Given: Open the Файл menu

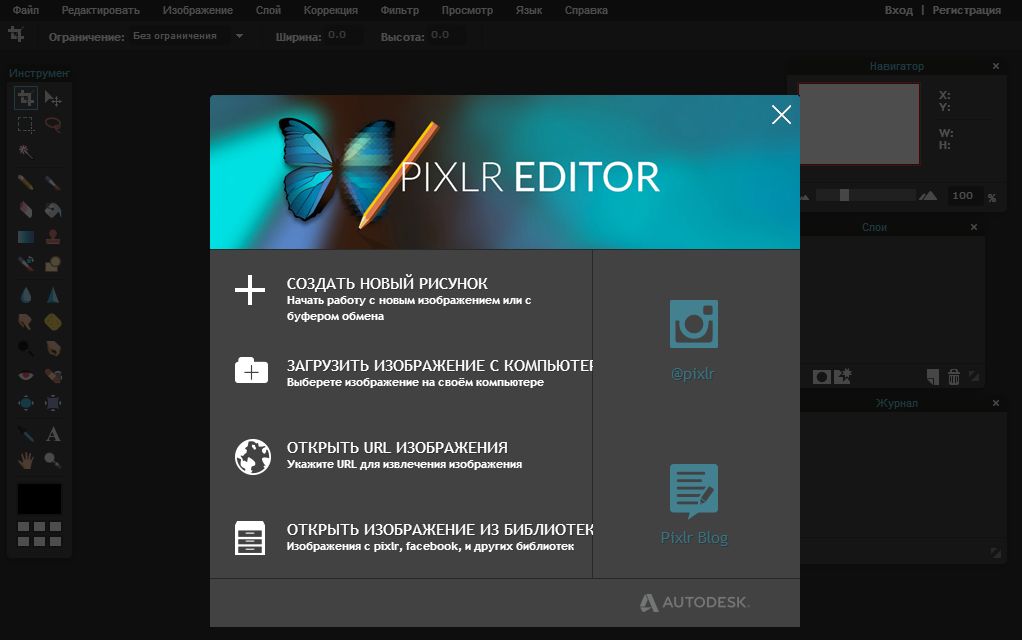Looking at the screenshot, I should point(25,10).
